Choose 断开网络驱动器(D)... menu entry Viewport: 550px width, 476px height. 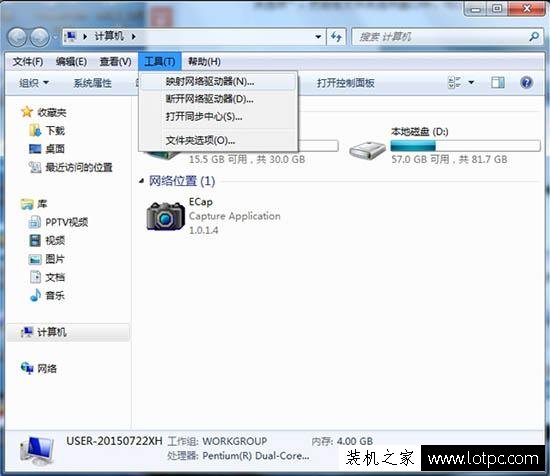coord(218,99)
